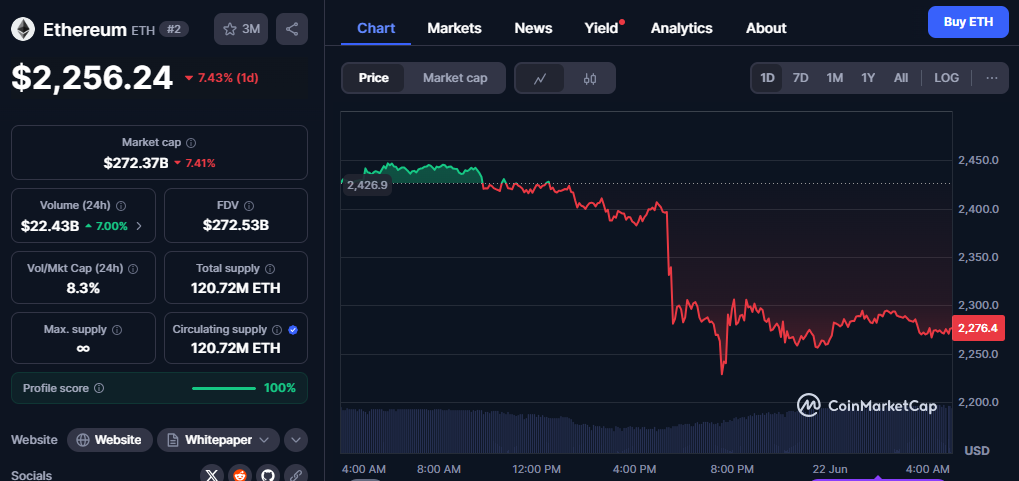Click the Buy ETH button
Viewport: 1019px width, 481px height.
(x=968, y=21)
